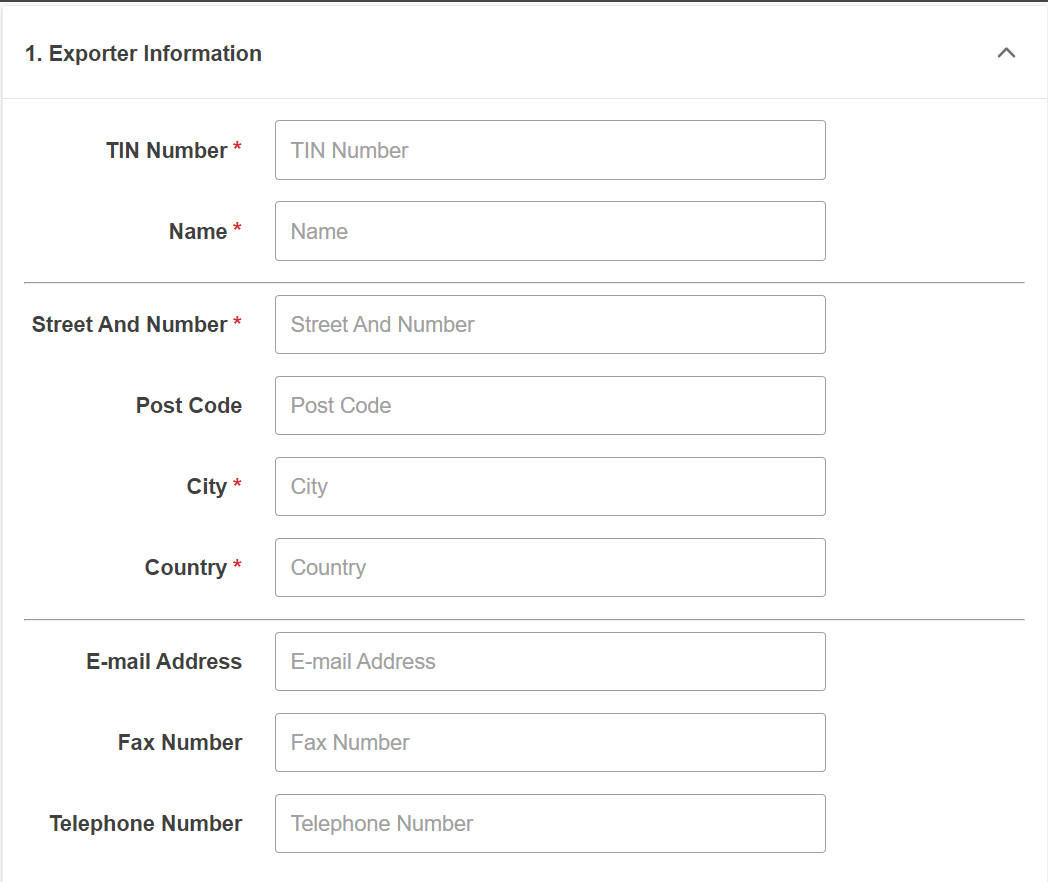Click the 'Name' field label

pos(198,231)
